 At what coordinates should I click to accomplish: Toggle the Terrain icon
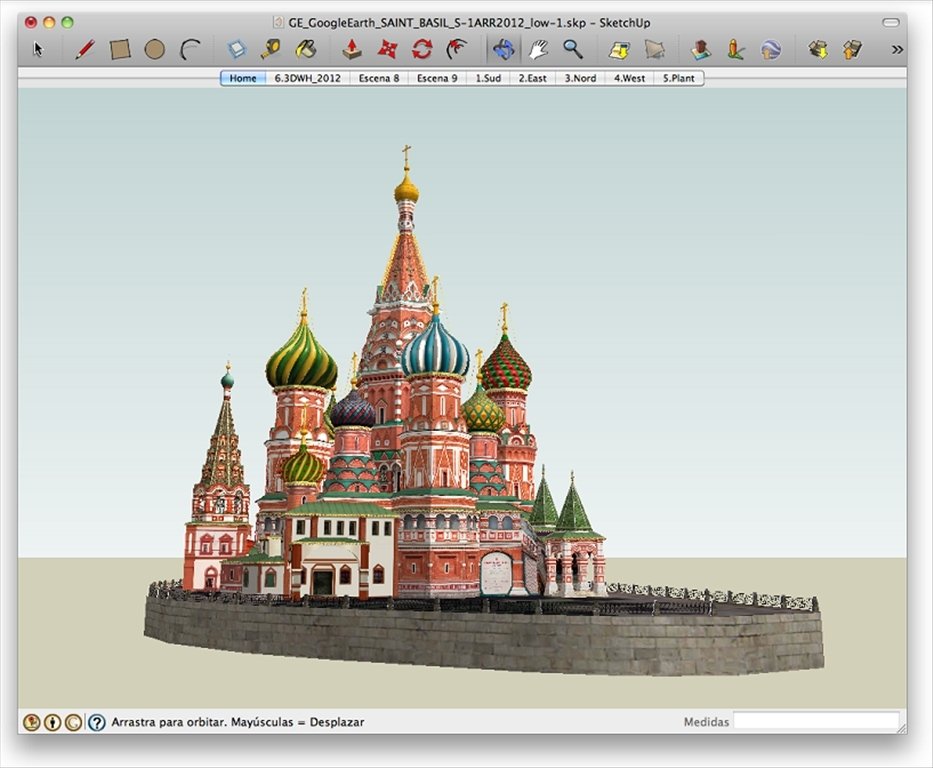click(x=655, y=49)
